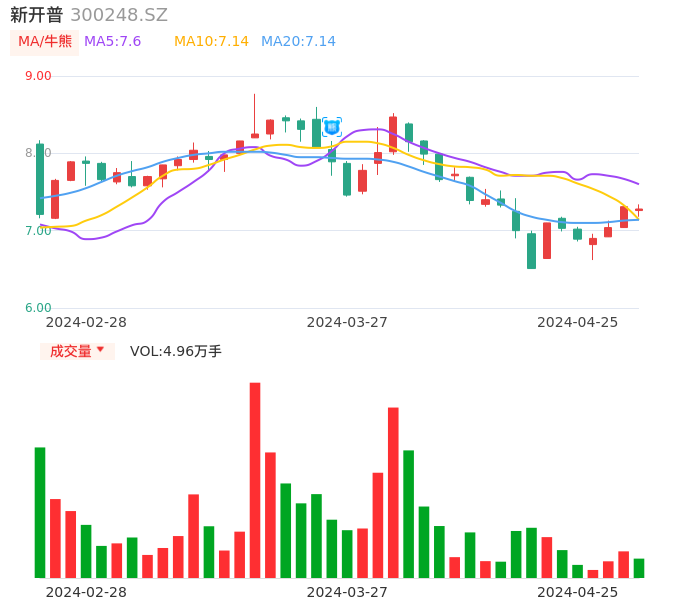This screenshot has width=686, height=606.
Task: Click the stock name 新开普
Action: click(37, 15)
